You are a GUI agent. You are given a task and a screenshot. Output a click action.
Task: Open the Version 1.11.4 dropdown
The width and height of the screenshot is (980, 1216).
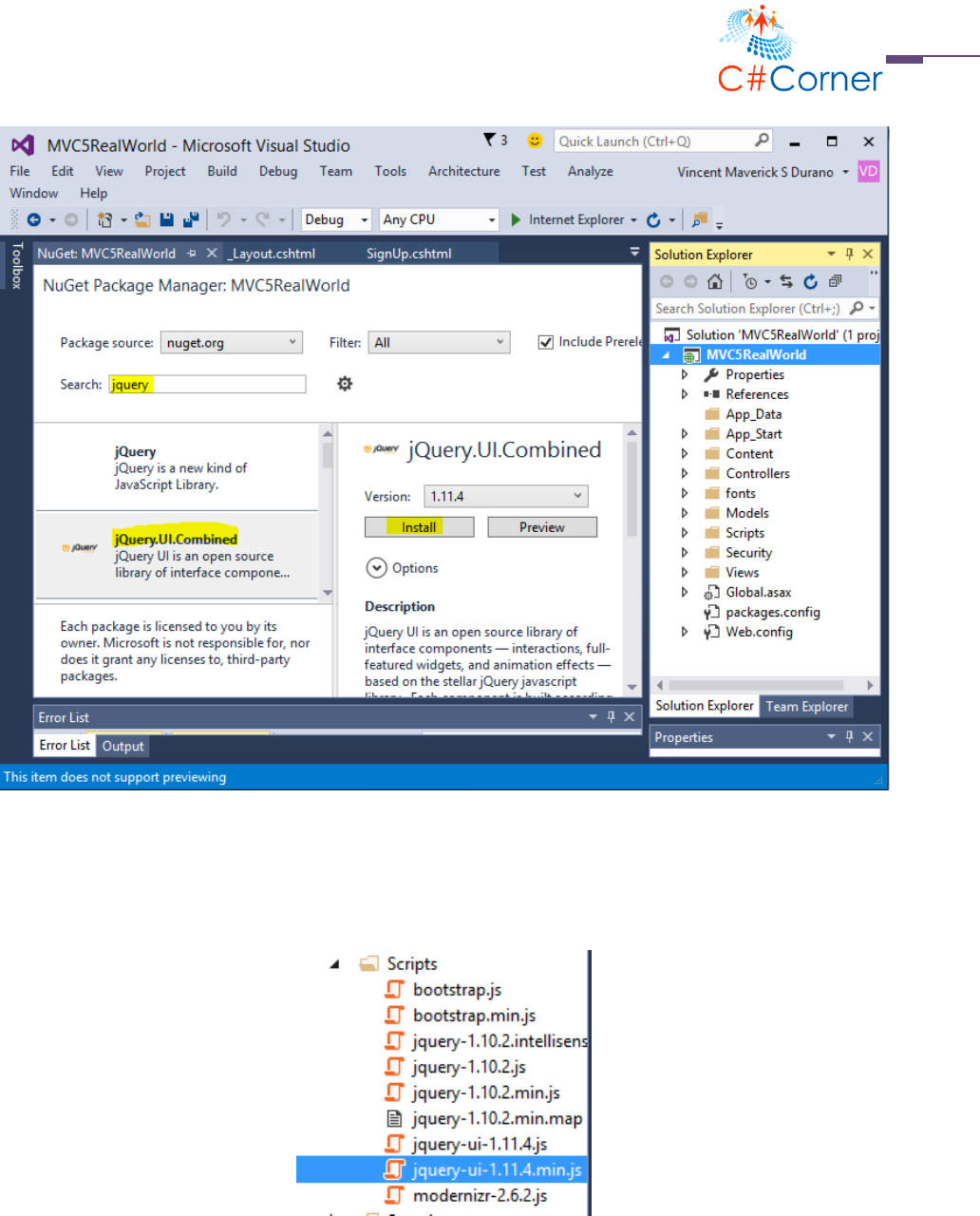506,496
